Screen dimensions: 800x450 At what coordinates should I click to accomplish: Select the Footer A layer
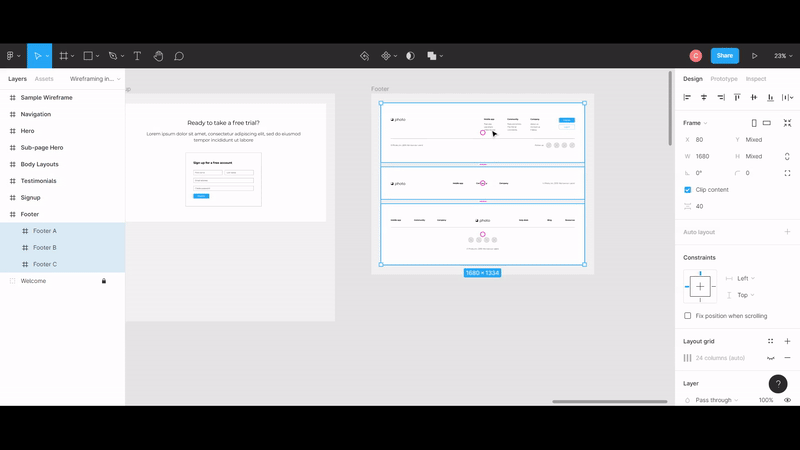(62, 231)
